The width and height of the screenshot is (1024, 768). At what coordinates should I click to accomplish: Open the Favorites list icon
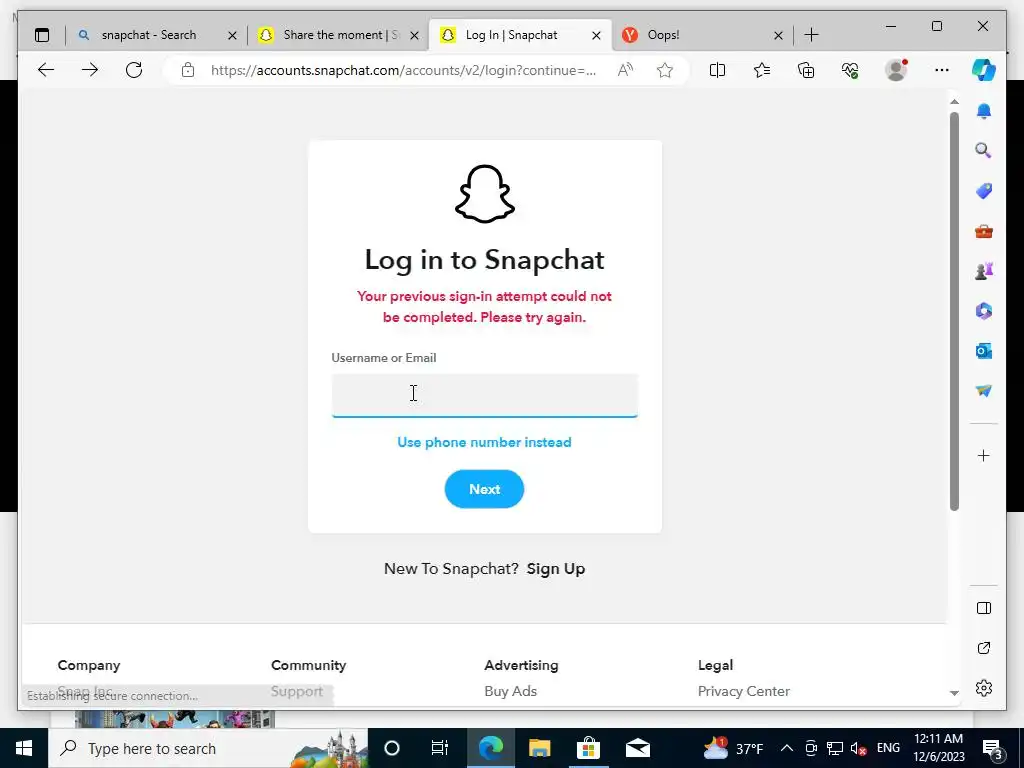[761, 70]
